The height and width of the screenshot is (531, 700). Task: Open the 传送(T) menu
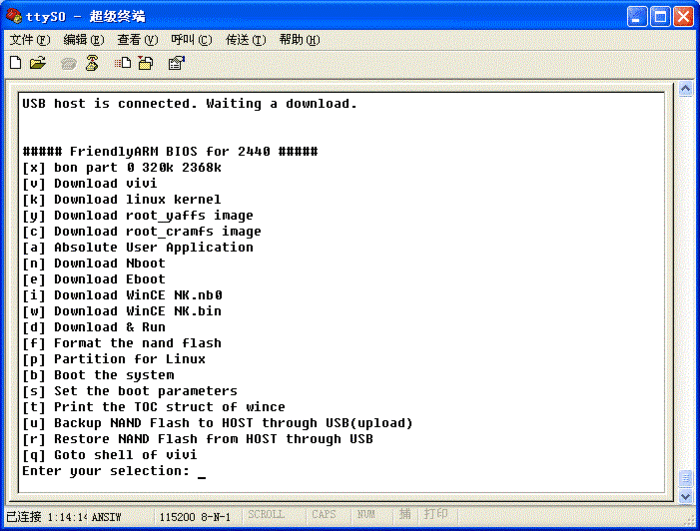coord(246,40)
